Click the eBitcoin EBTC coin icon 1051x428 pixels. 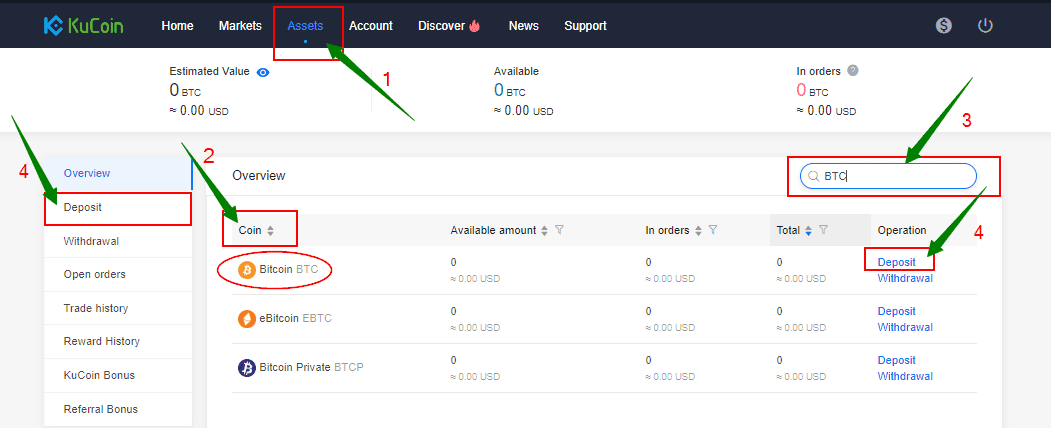click(247, 319)
